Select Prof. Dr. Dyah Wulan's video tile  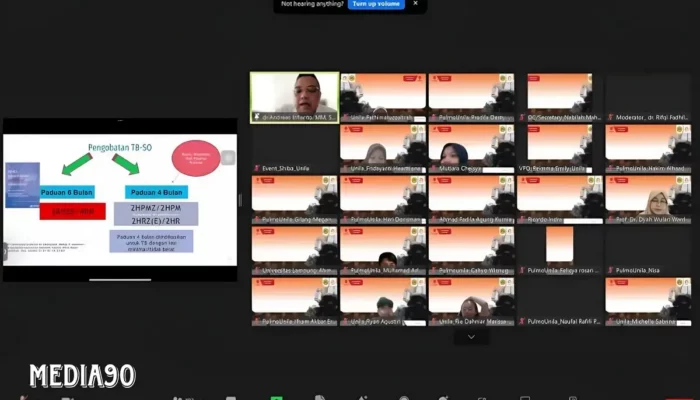point(648,195)
